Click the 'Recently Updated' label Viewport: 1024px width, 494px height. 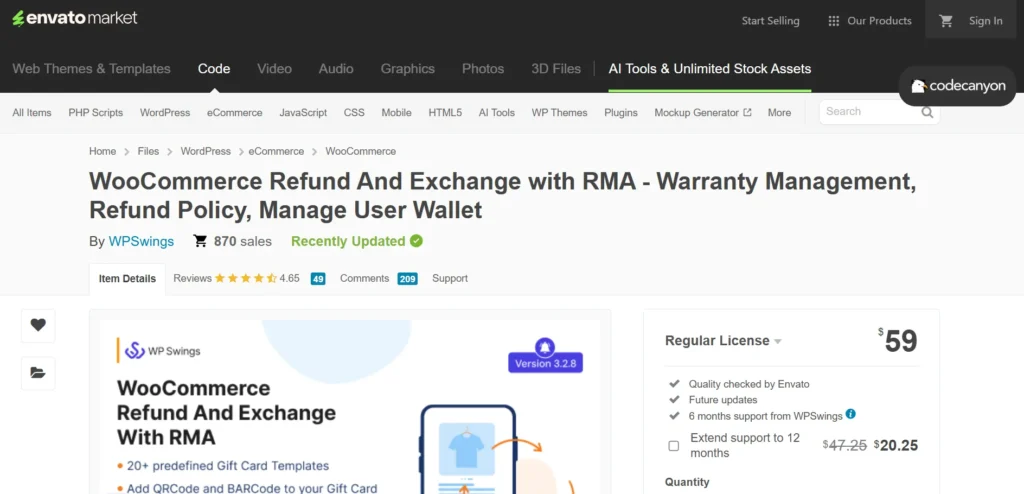348,241
